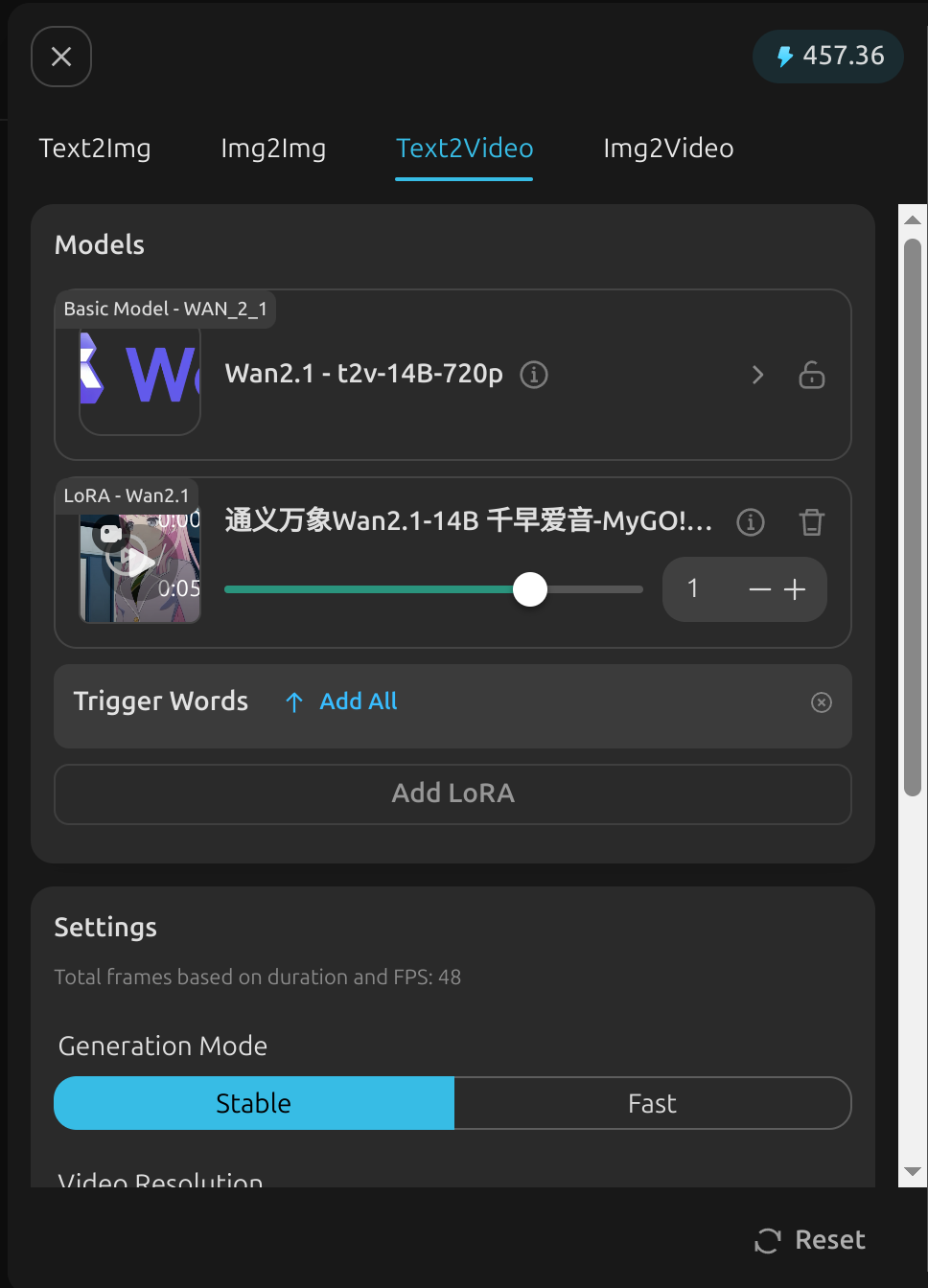Click the Wan2.1 - t2v-14B-720p model name
The width and height of the screenshot is (928, 1288).
364,374
